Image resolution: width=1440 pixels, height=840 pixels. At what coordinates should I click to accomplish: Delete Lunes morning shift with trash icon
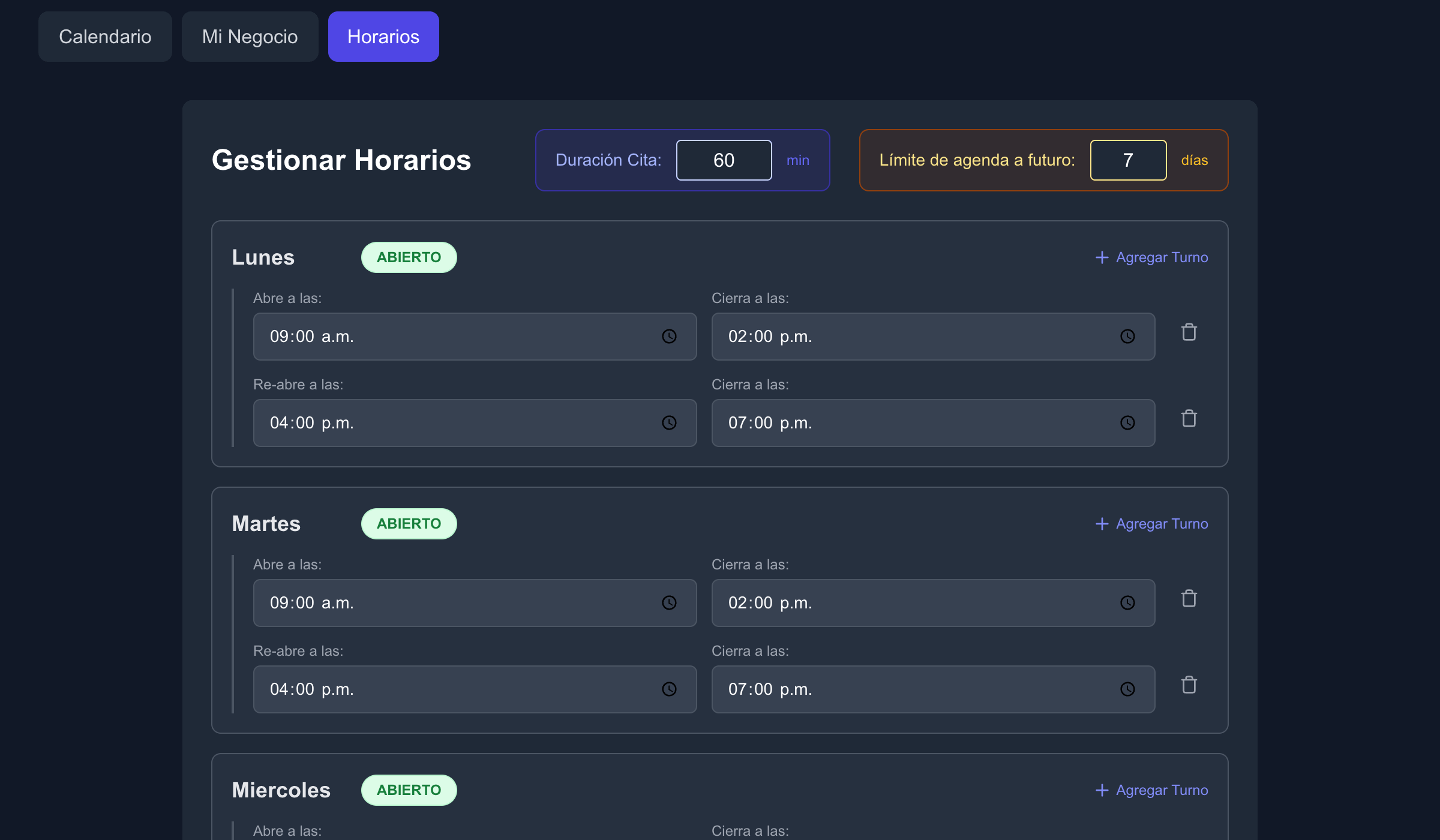1189,332
